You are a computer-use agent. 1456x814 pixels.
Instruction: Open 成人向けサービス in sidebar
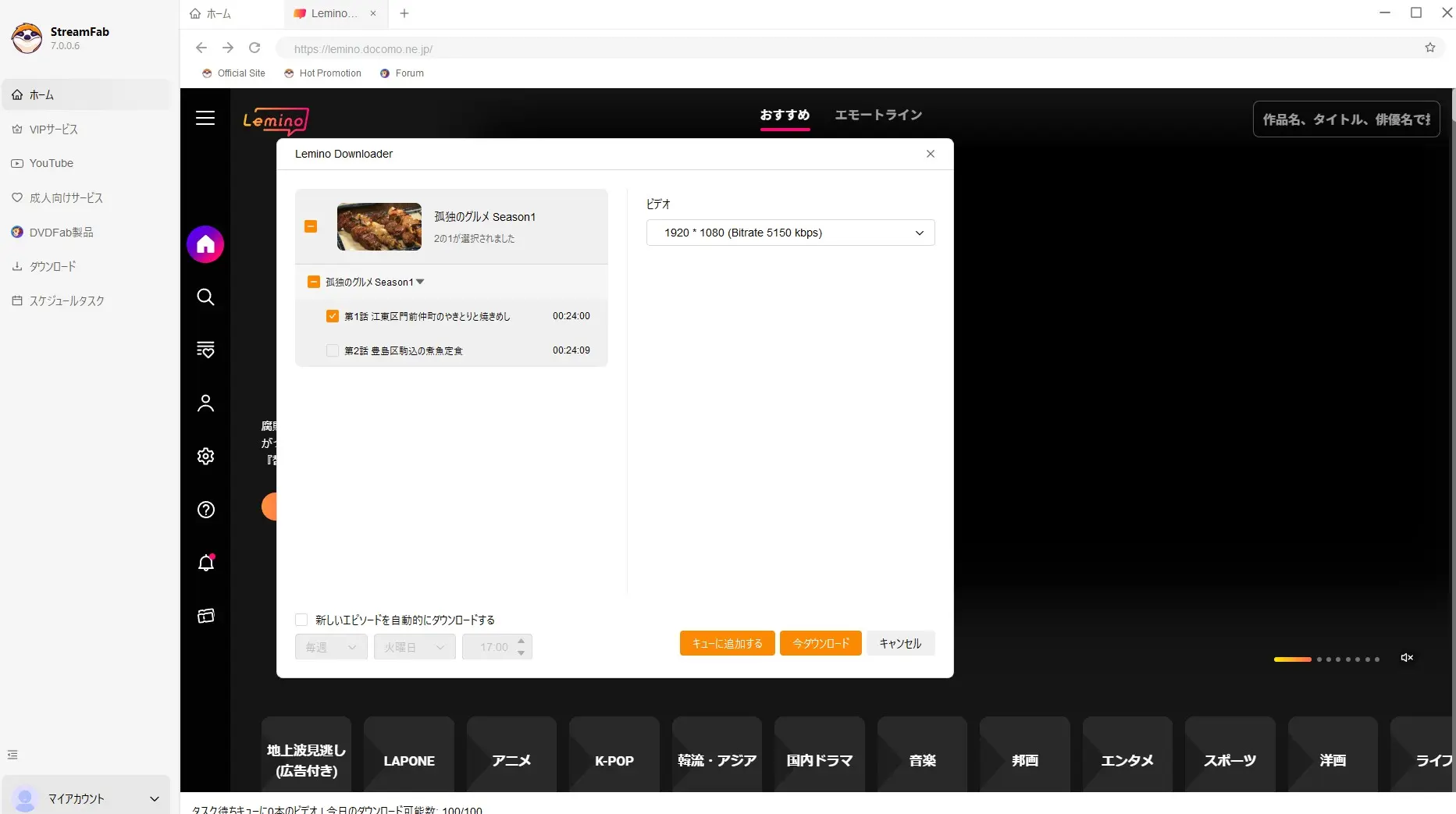tap(86, 197)
